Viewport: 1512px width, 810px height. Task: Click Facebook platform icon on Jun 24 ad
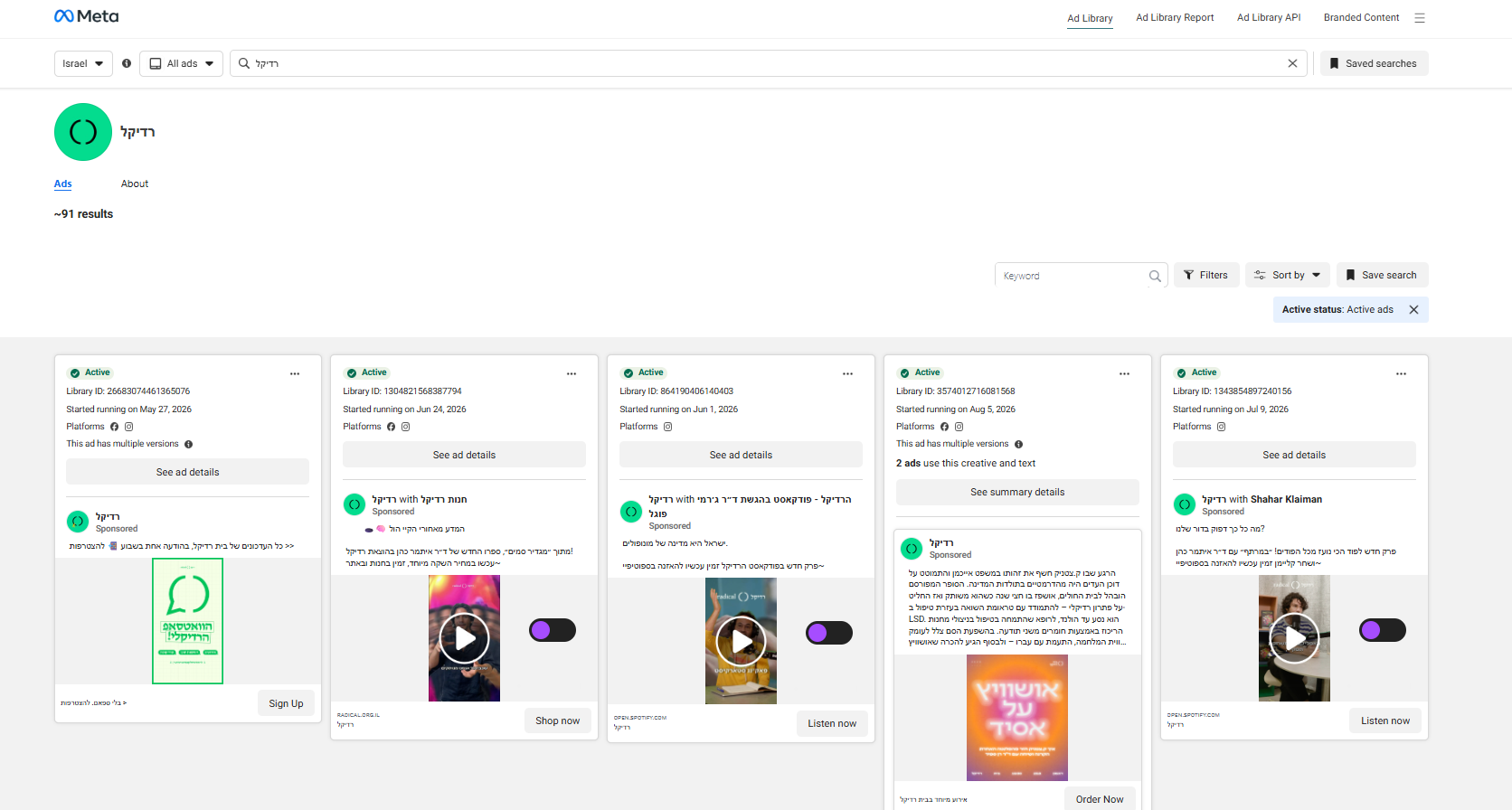point(392,427)
